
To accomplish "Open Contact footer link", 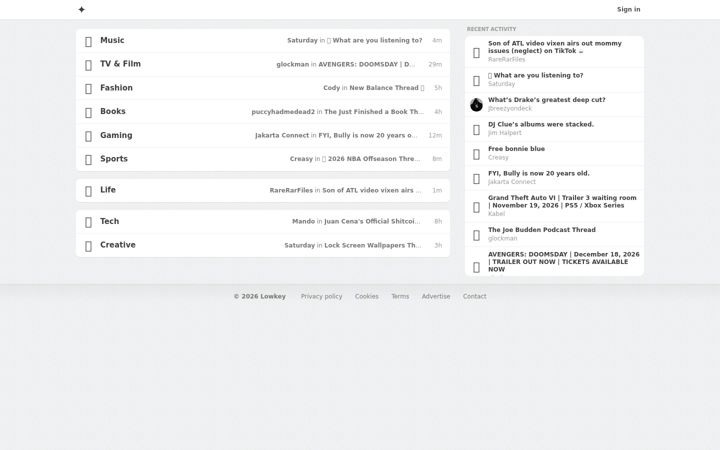I will coord(474,297).
